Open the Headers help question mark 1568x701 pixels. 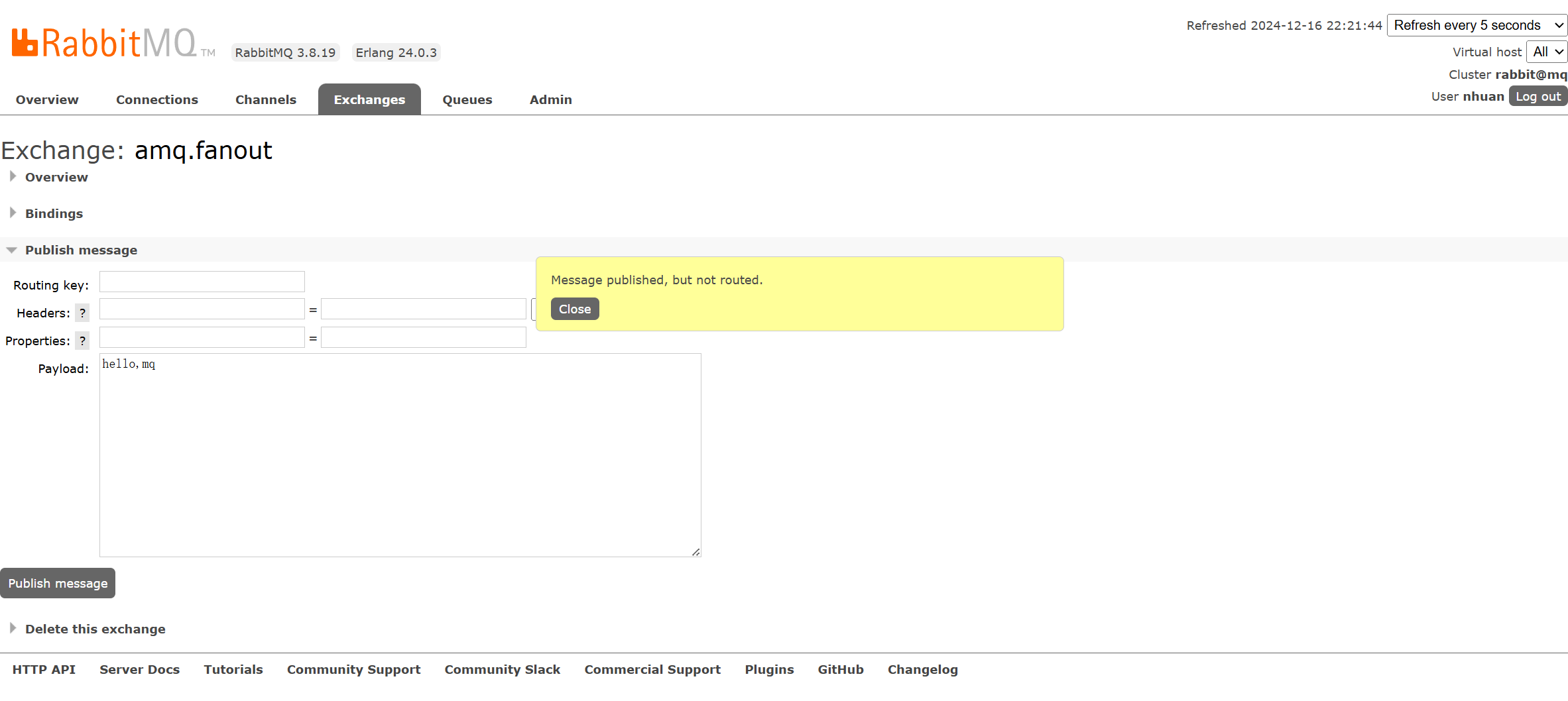click(82, 313)
